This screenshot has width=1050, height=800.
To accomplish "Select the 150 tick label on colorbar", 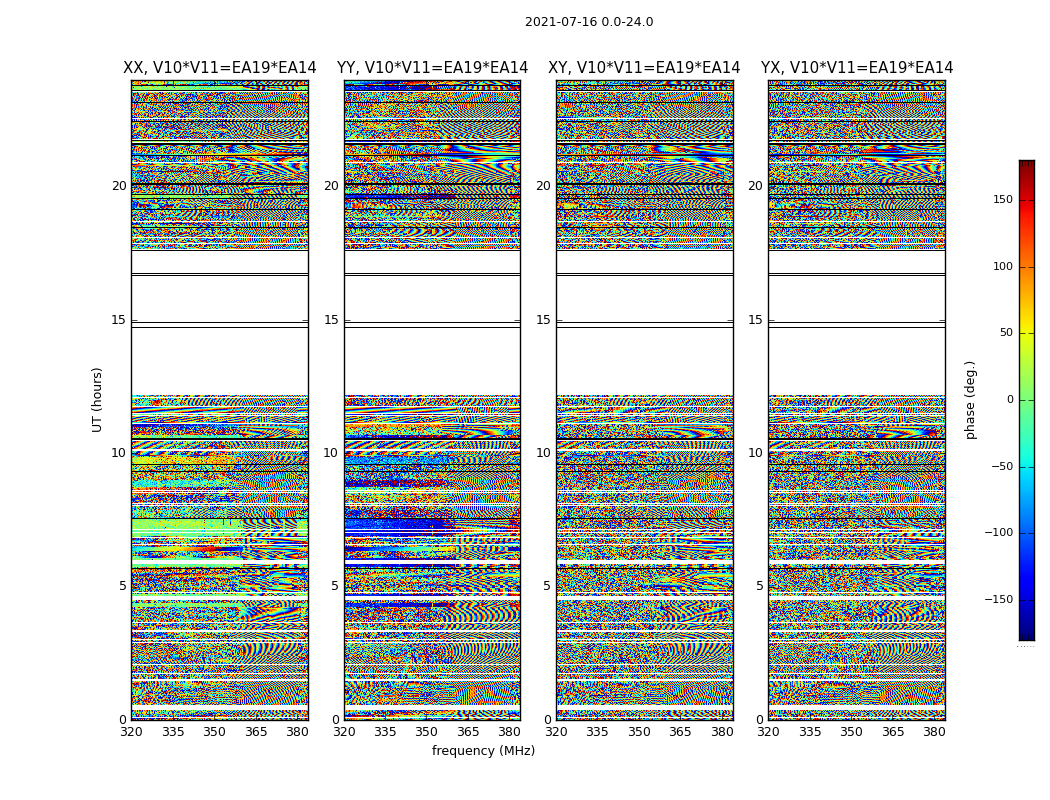I will (1002, 200).
